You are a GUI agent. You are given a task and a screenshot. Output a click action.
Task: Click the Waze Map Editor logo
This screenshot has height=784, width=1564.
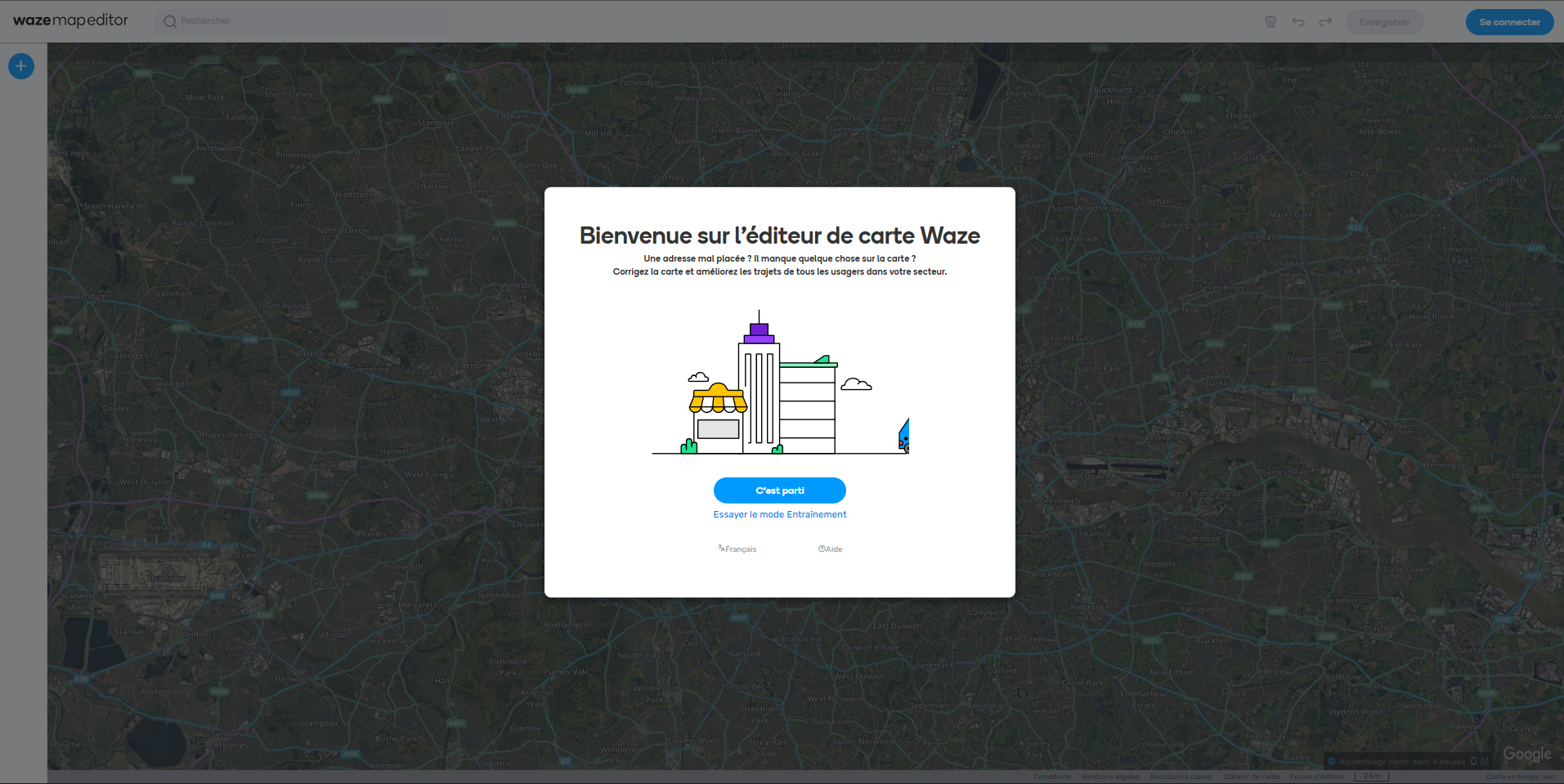pyautogui.click(x=70, y=20)
